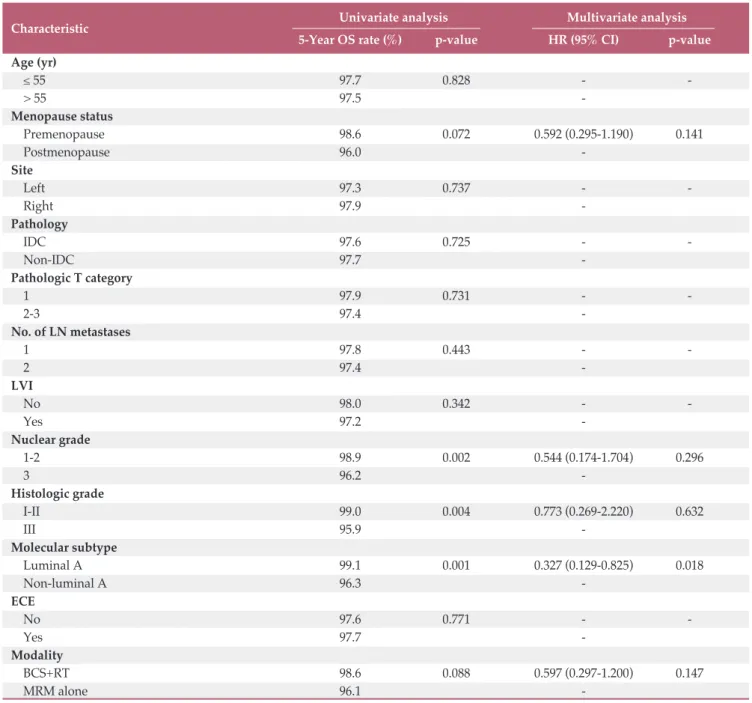
Task: Select p-value 0.828 for Age
Action: [x=456, y=80]
